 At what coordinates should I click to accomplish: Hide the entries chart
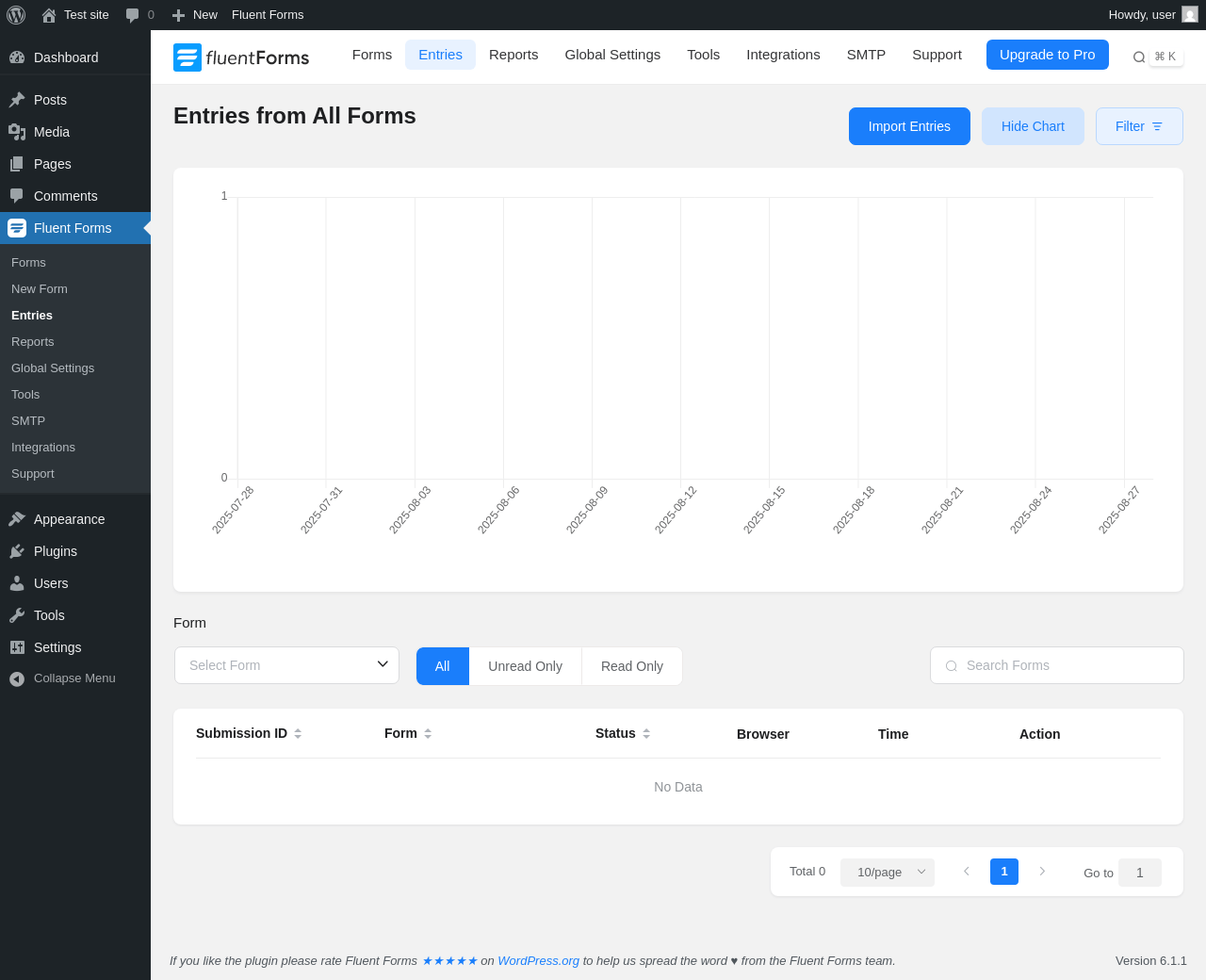tap(1033, 126)
